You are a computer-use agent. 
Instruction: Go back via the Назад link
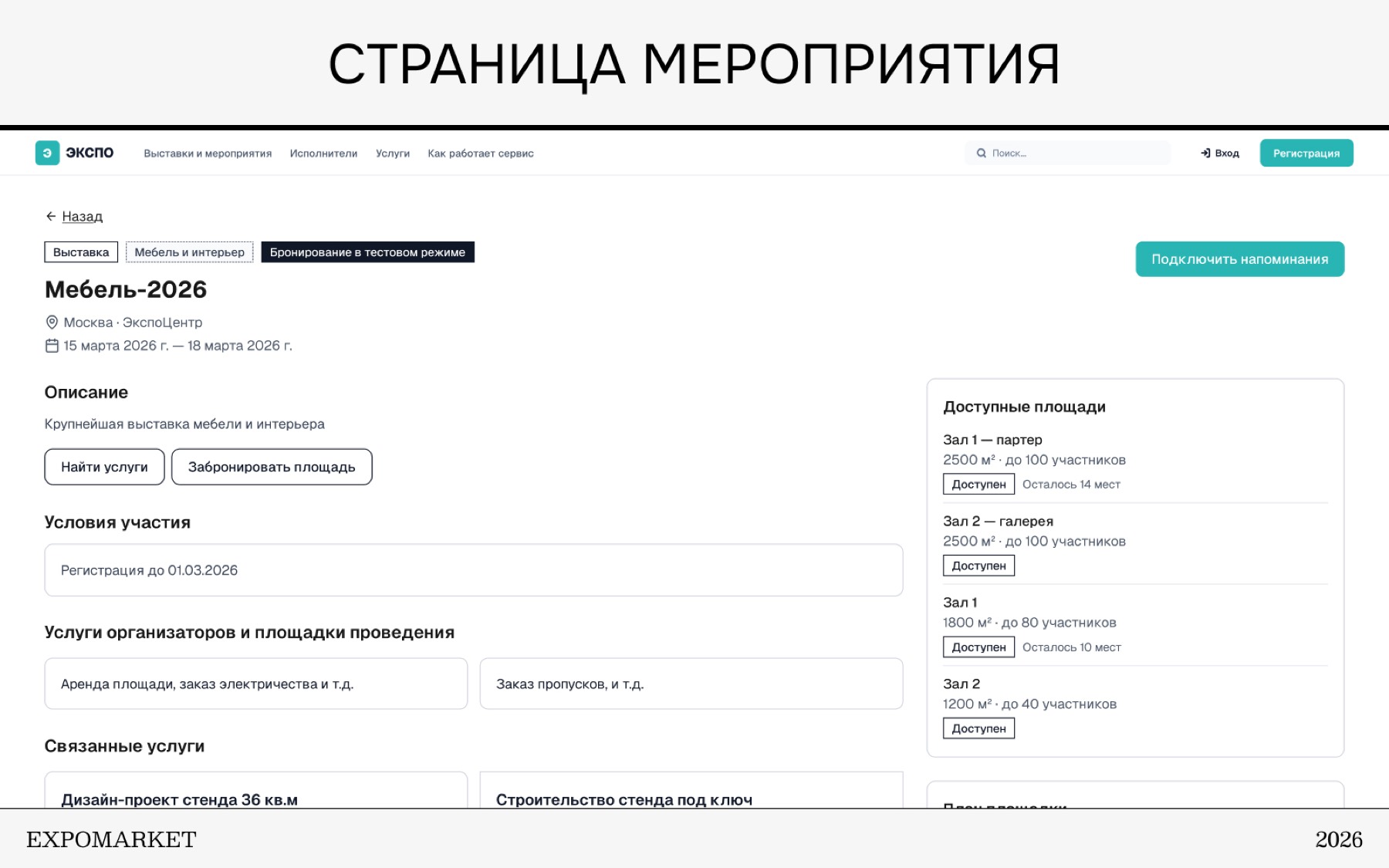click(x=82, y=217)
